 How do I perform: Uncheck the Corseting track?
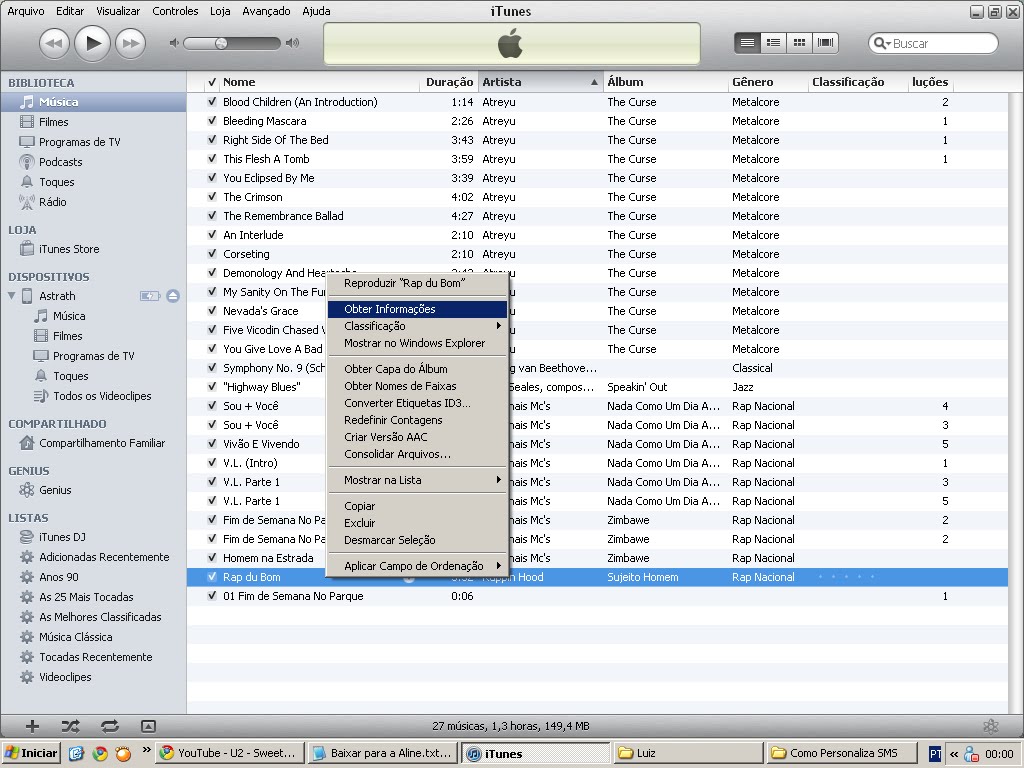point(212,254)
